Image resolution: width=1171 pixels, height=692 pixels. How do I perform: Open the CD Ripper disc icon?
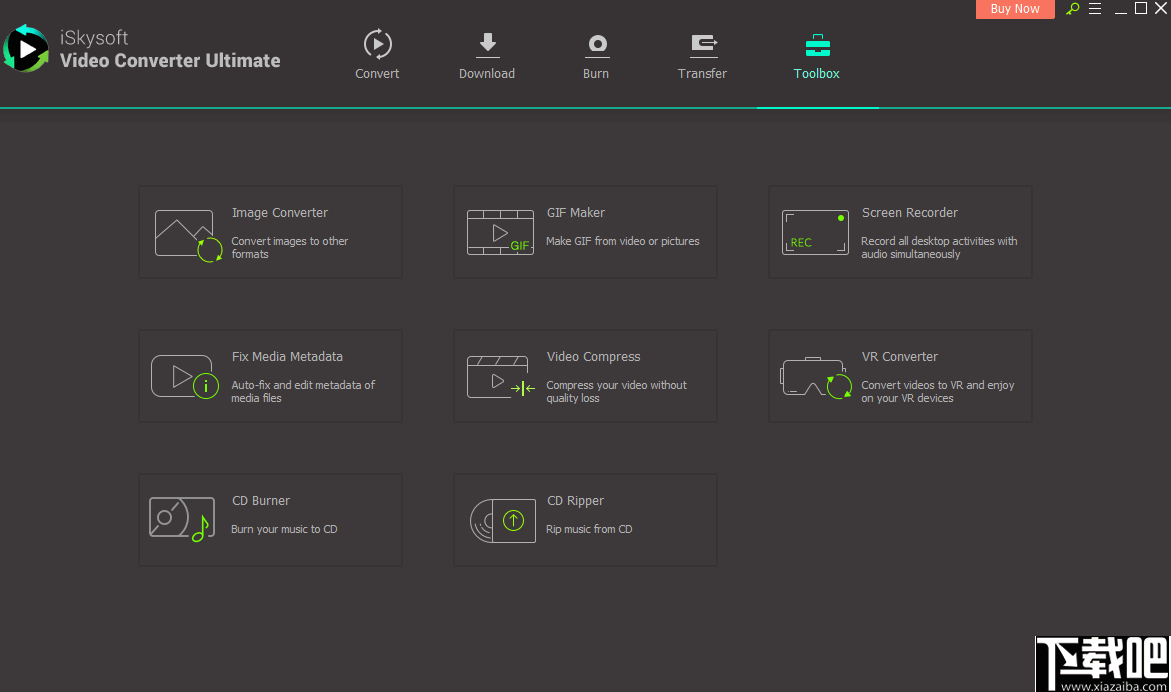[503, 520]
